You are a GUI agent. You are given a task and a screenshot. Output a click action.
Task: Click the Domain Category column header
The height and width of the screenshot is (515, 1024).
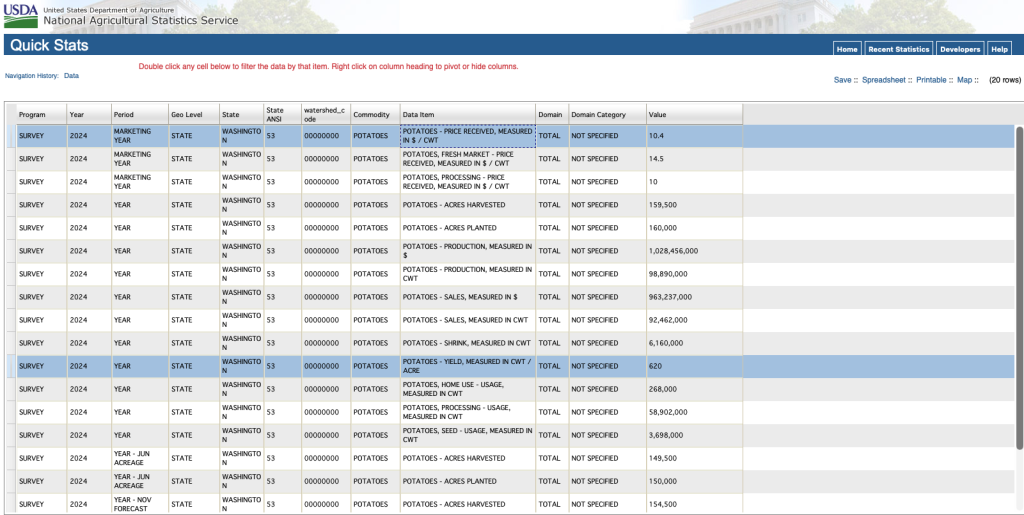[607, 114]
